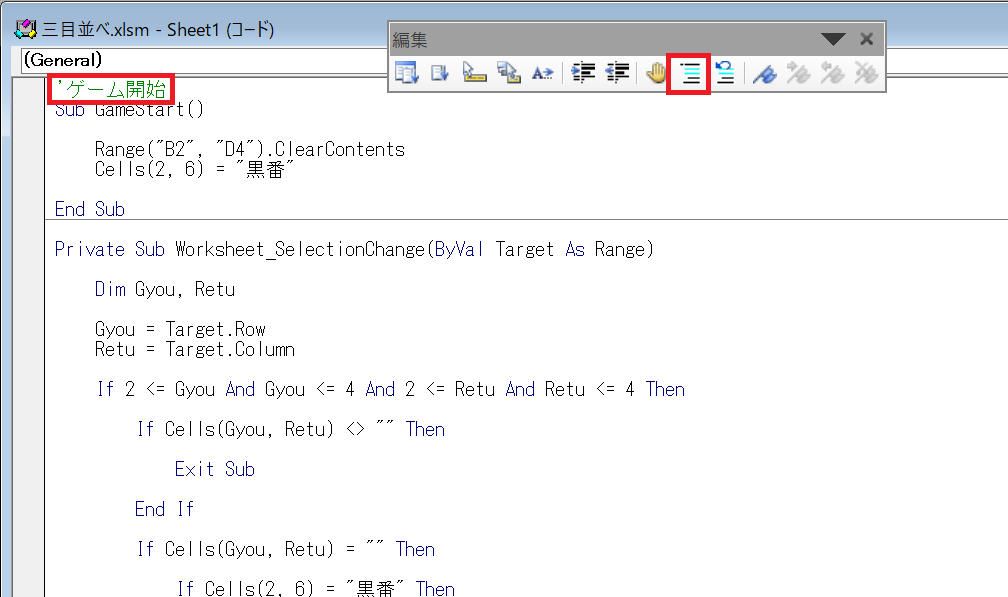Screen dimensions: 1008x597
Task: Click the If Cells(Gyou, Retu) = "" line
Action: [x=285, y=549]
